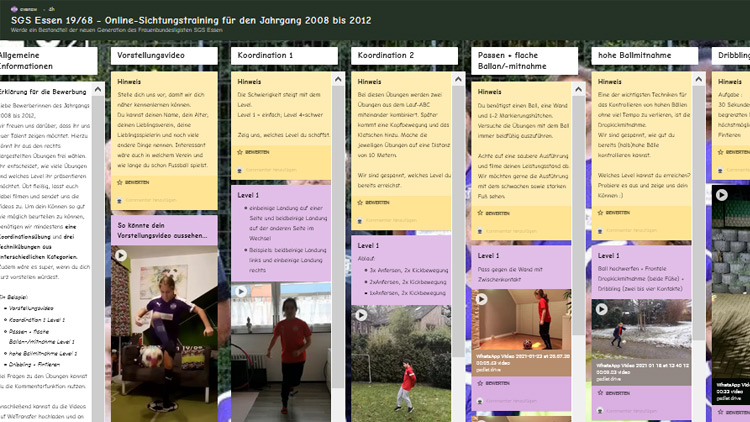Play the example Vorstellungsvideo clip

tap(121, 255)
